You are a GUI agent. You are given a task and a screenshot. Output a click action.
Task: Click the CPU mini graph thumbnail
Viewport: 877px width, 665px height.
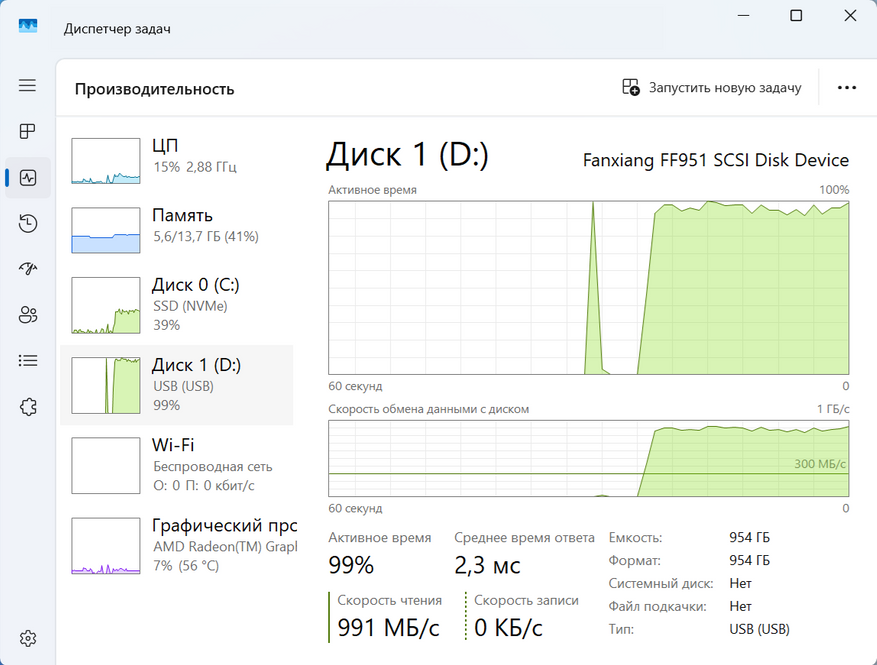click(106, 161)
